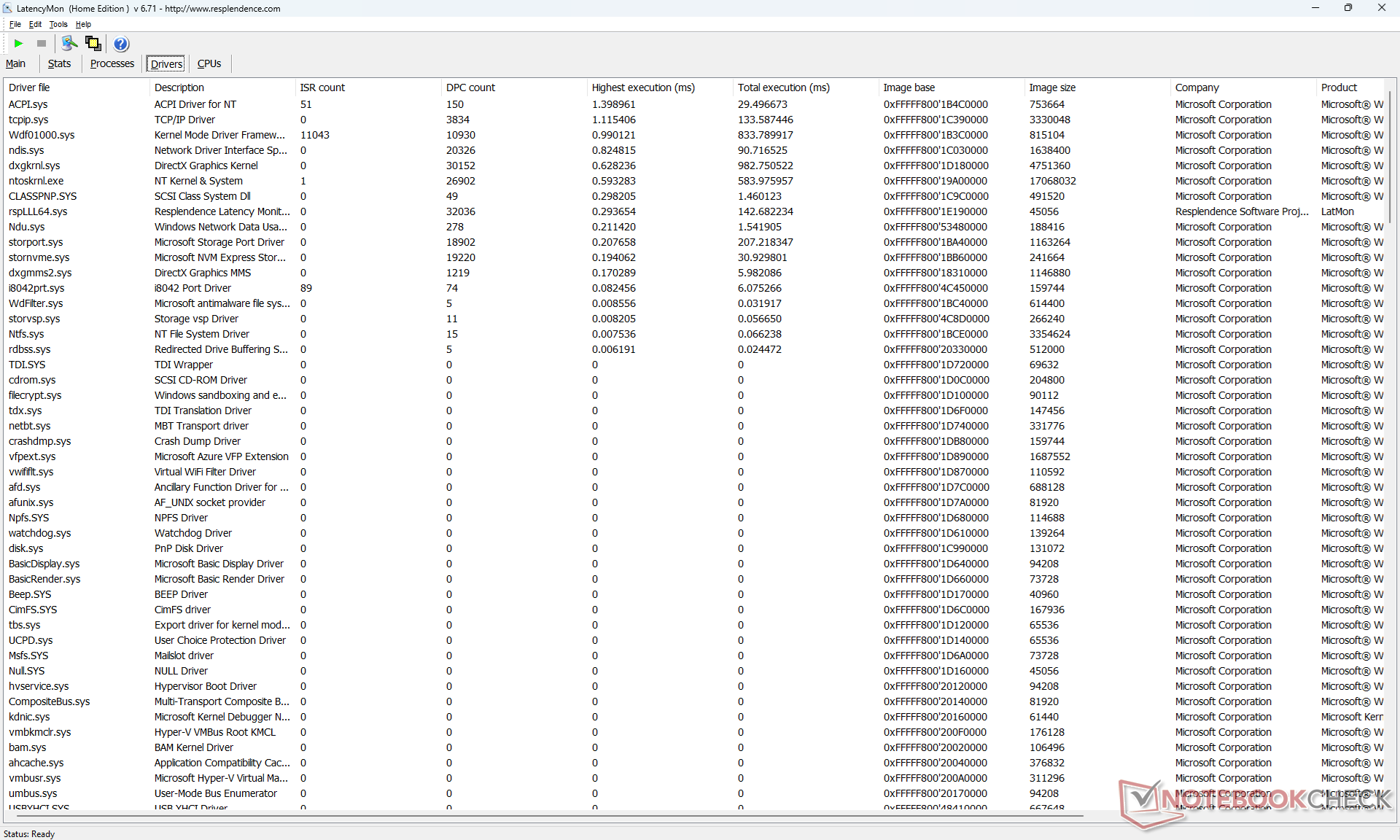
Task: Open help via blue question mark icon
Action: 121,44
